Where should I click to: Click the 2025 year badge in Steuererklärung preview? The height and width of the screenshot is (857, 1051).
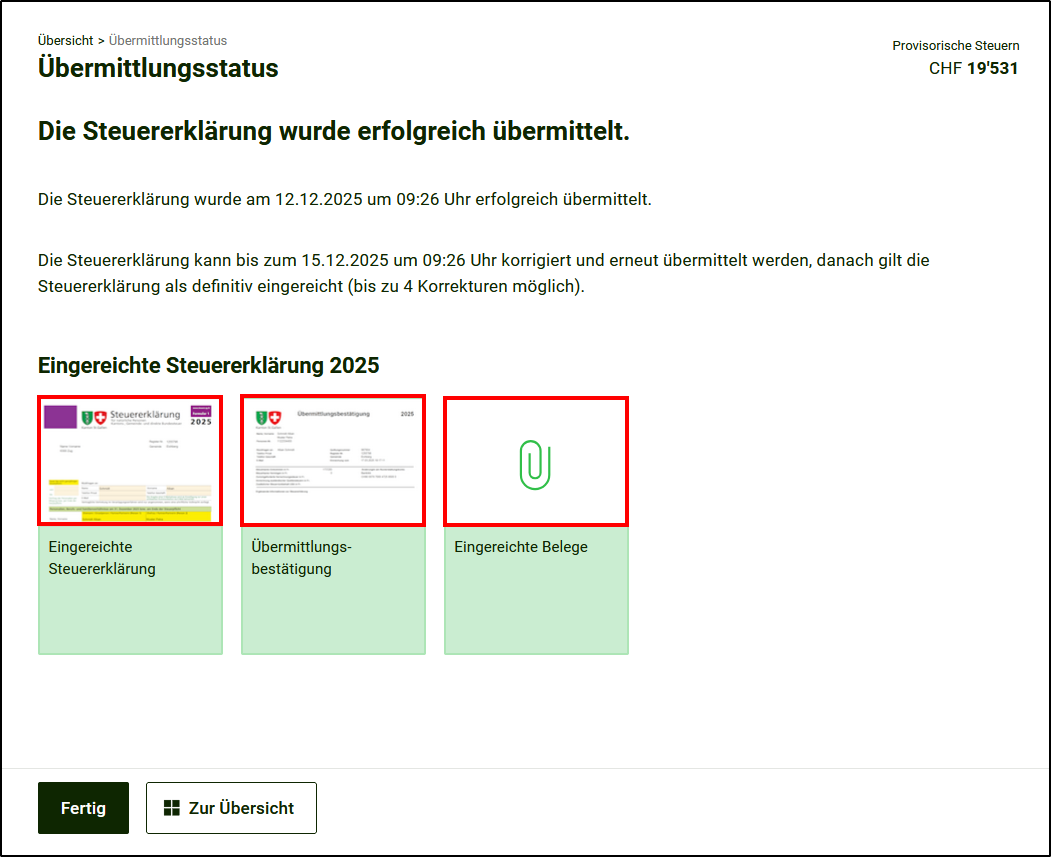click(x=200, y=418)
